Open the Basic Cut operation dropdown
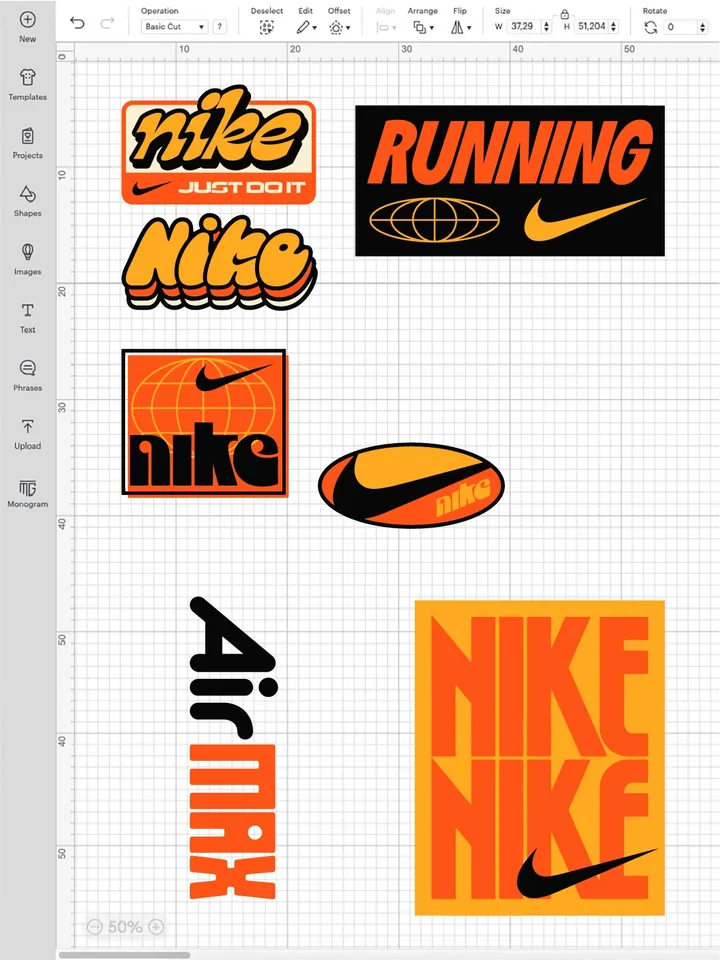The image size is (720, 960). pos(173,27)
